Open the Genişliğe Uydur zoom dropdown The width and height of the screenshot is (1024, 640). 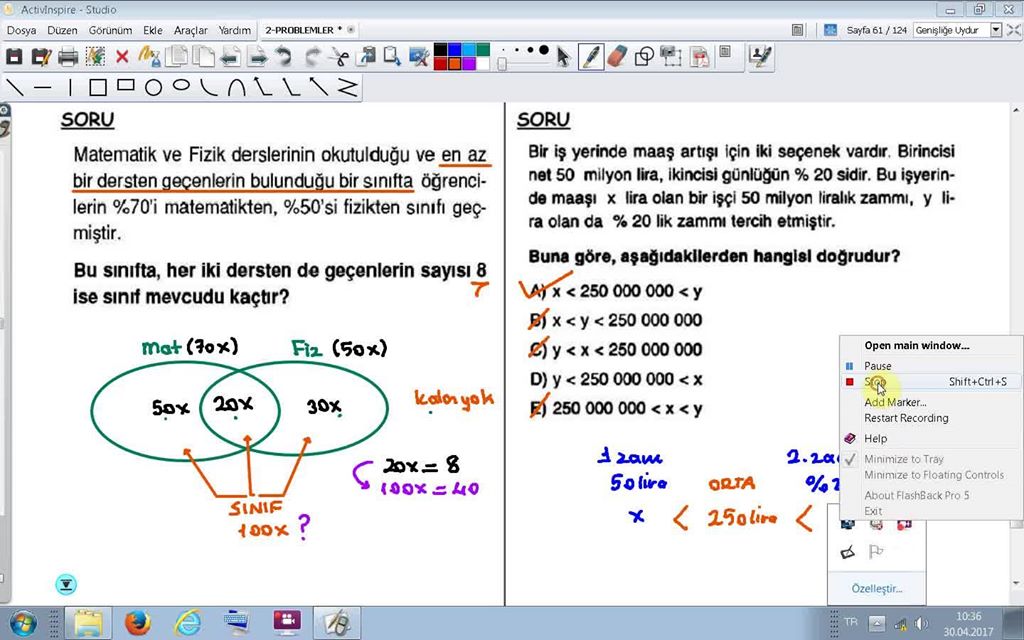click(996, 30)
